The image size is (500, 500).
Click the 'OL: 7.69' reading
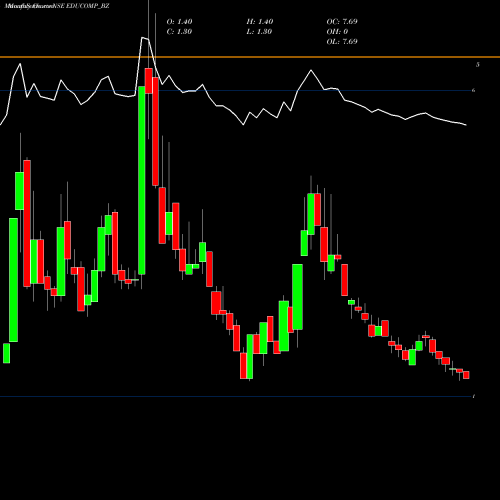[342, 42]
